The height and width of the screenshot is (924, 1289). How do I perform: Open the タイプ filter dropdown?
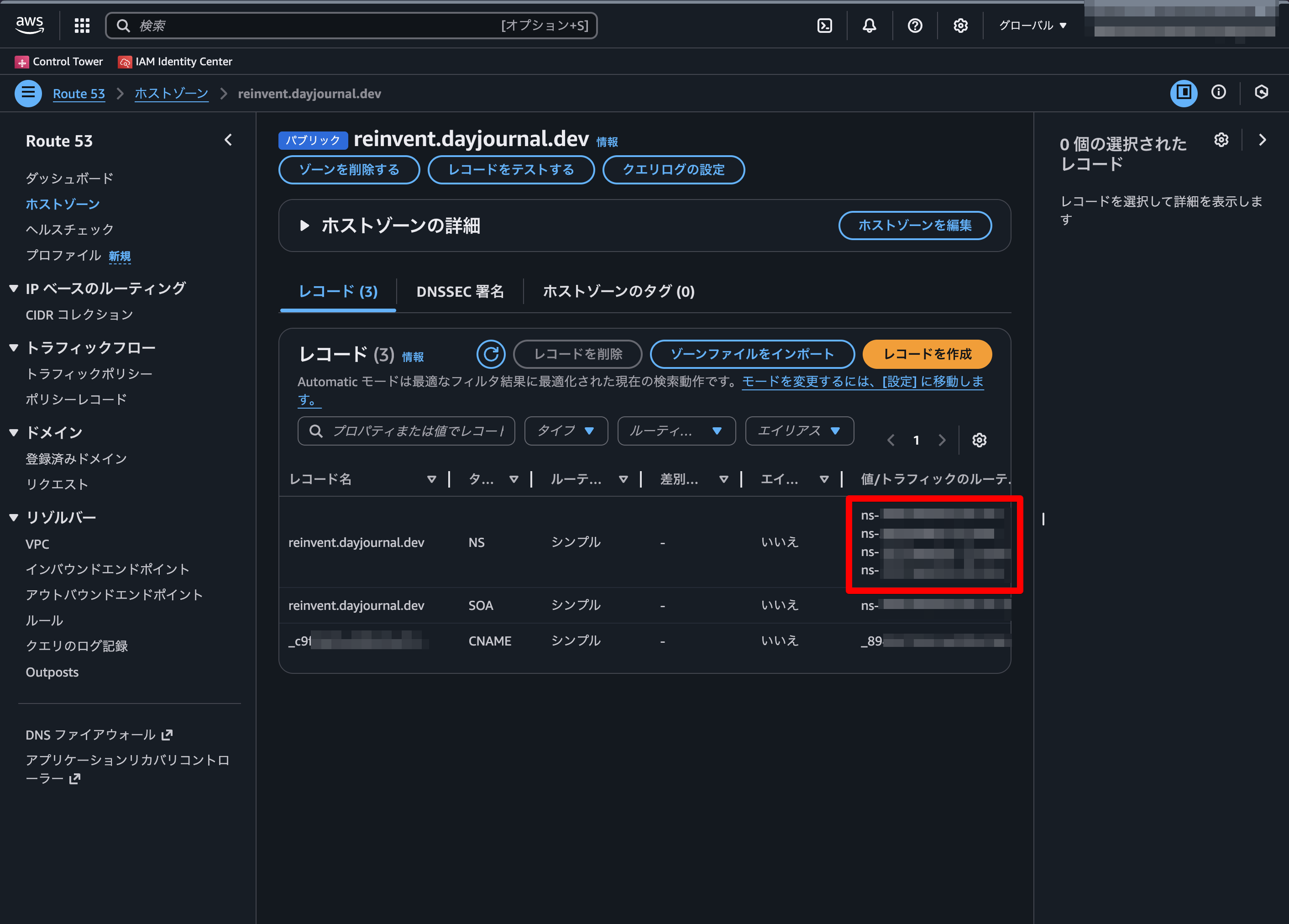(566, 431)
